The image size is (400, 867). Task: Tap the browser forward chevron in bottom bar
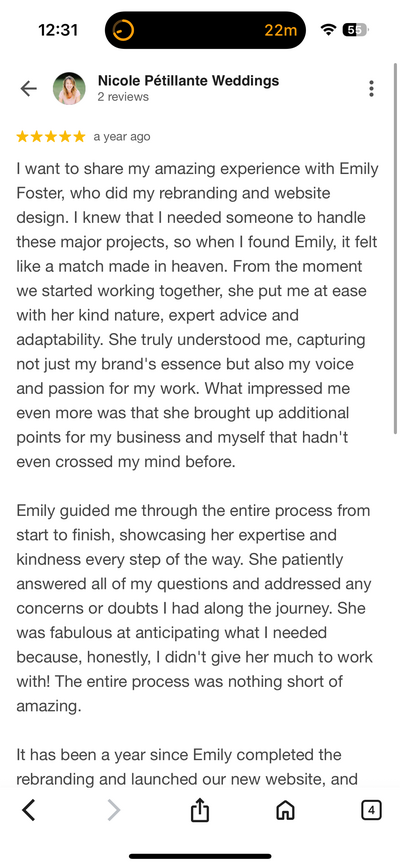113,811
